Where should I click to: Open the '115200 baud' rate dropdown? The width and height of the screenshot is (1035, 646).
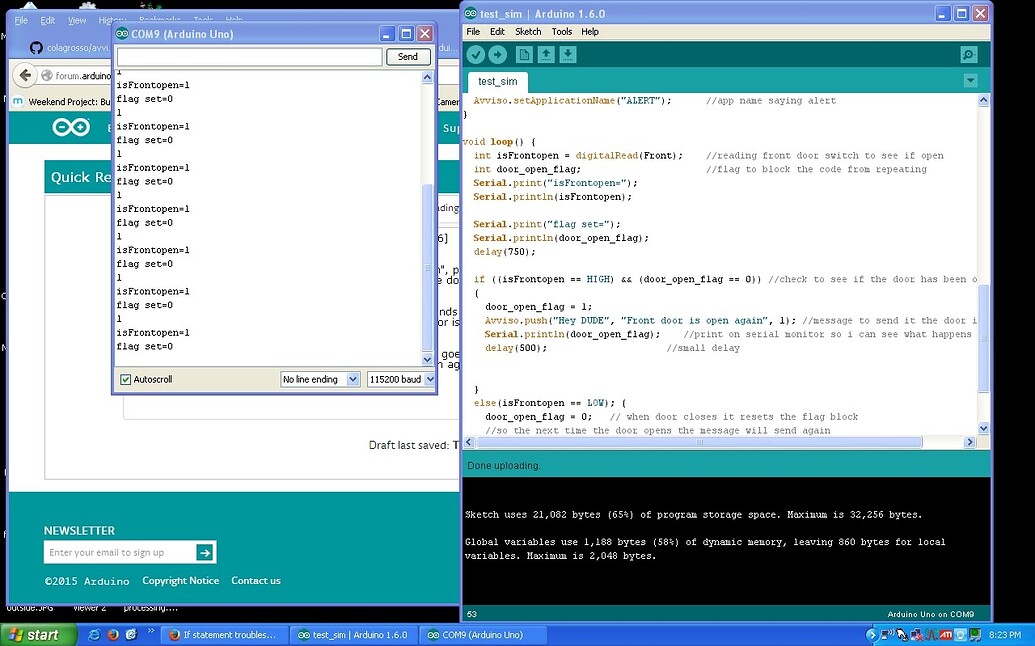point(400,379)
